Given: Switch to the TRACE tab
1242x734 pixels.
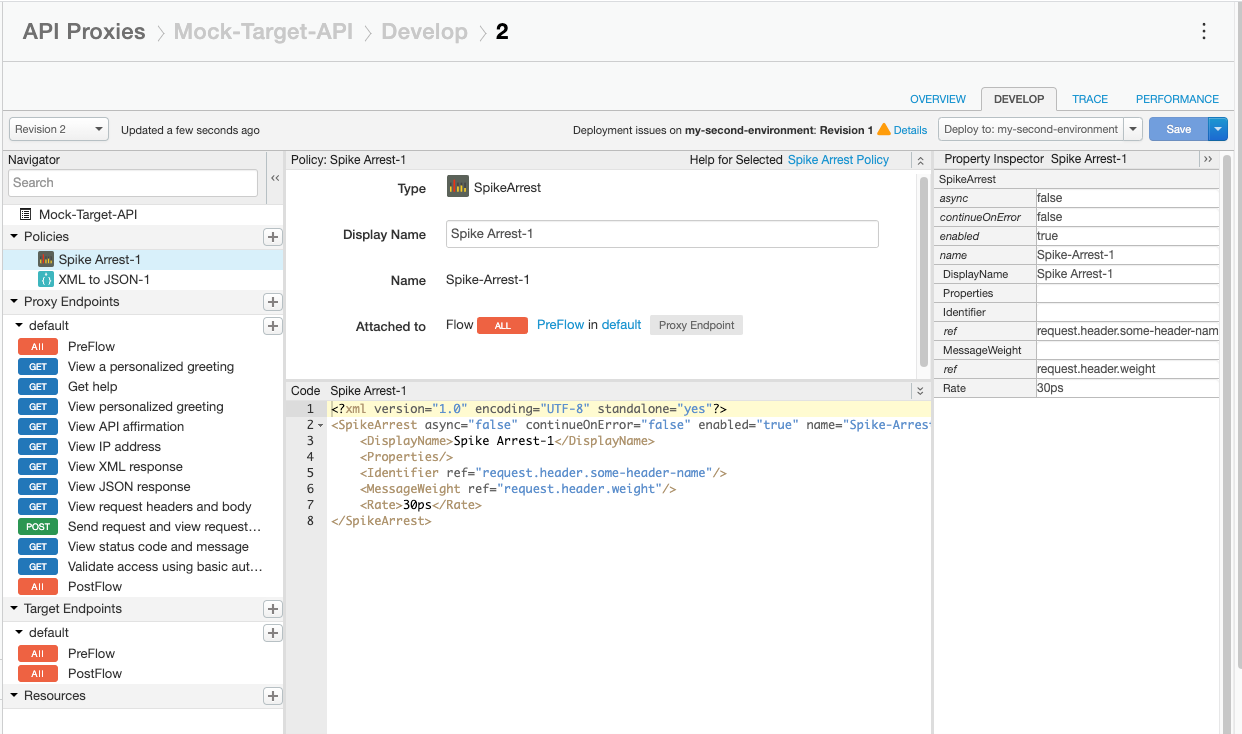Looking at the screenshot, I should pyautogui.click(x=1089, y=99).
